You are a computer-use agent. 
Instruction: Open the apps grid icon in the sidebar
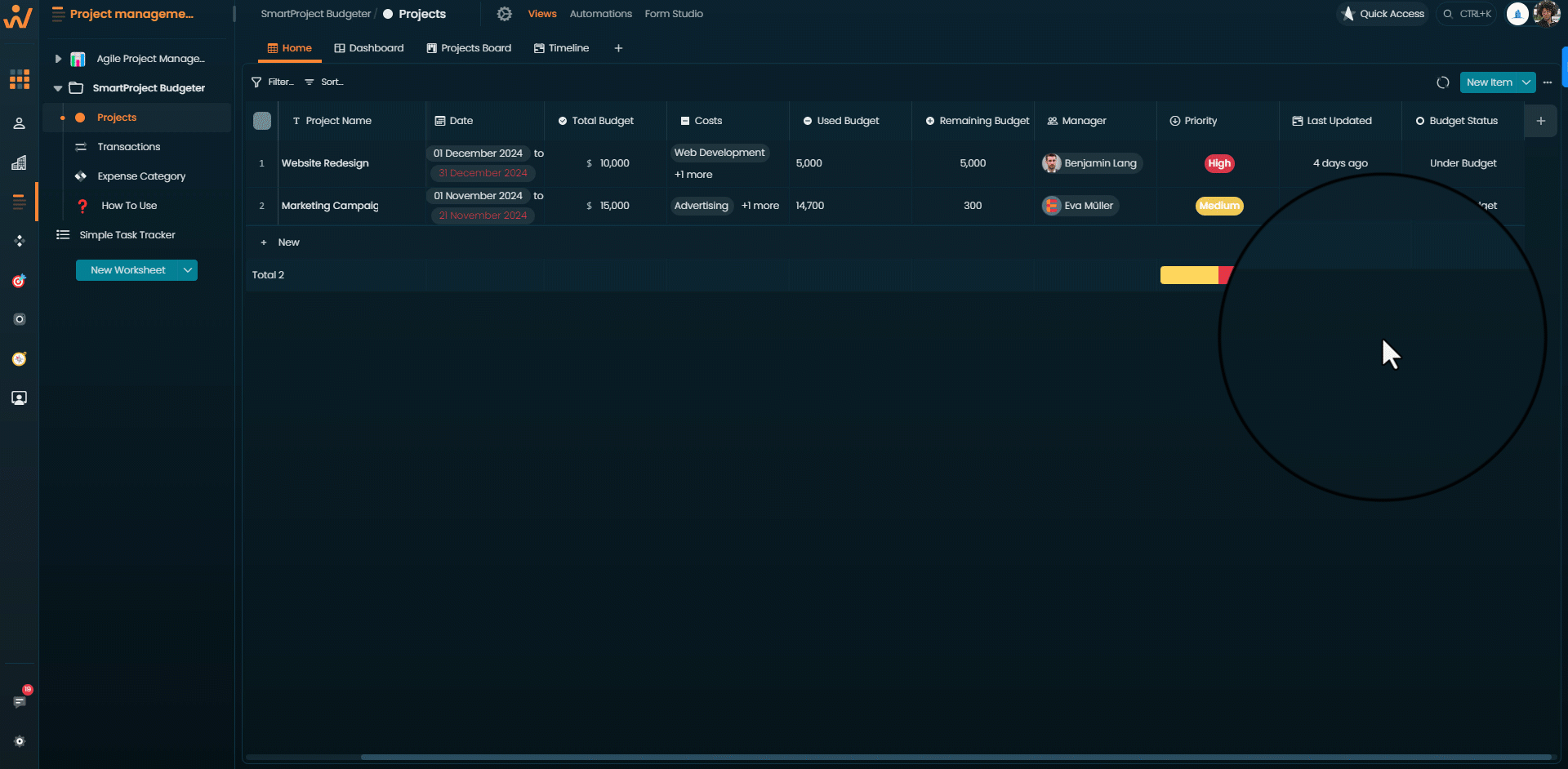tap(20, 79)
